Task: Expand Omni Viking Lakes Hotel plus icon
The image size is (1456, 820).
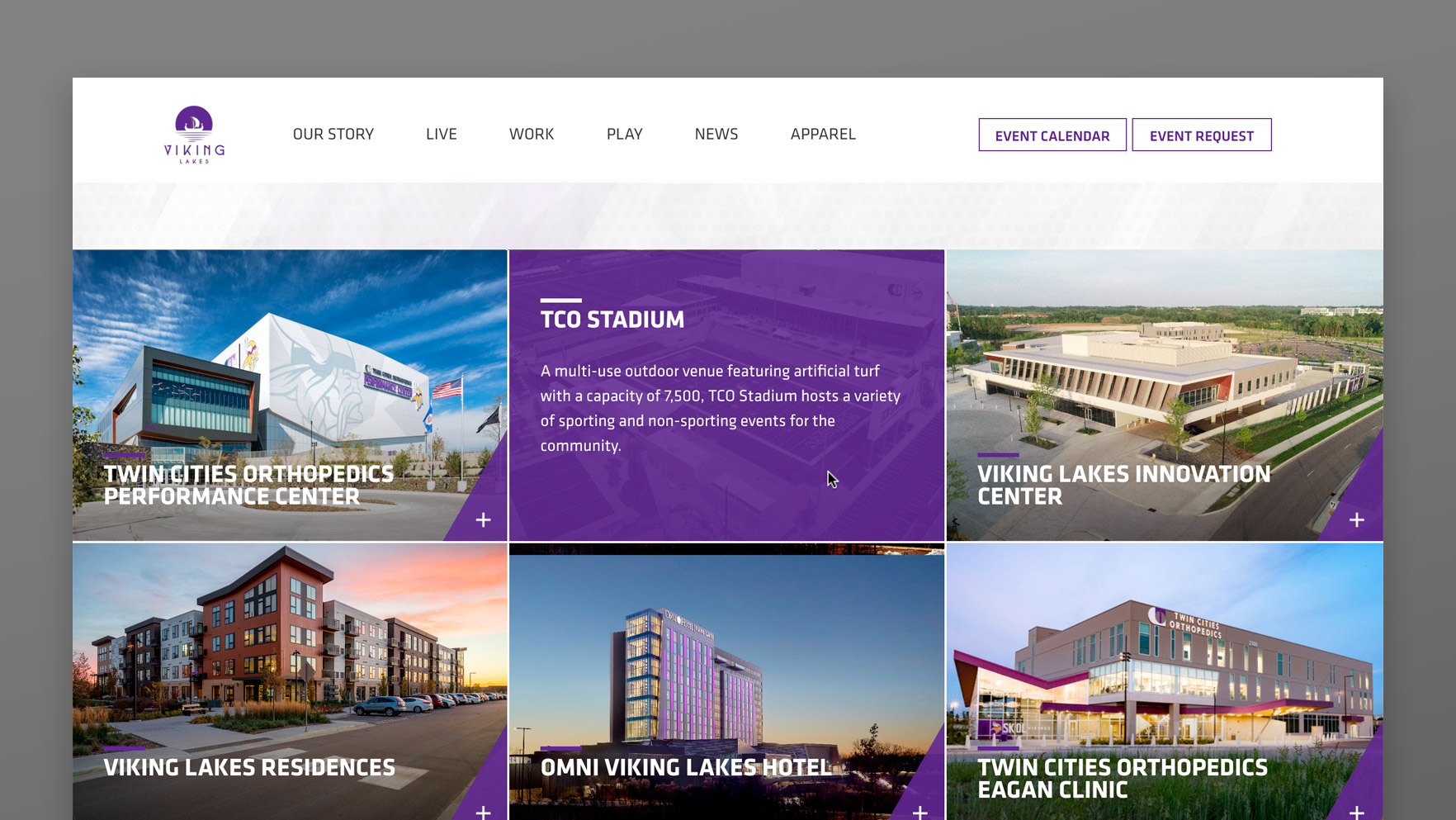Action: 920,813
